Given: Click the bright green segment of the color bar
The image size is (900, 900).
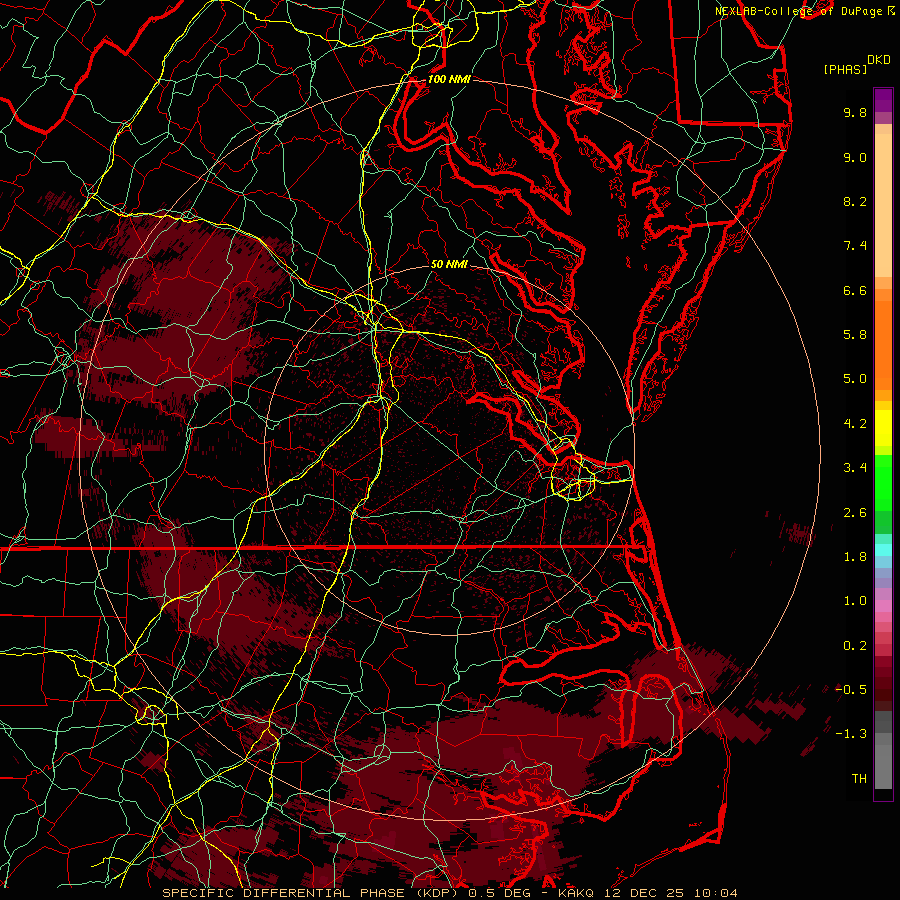Looking at the screenshot, I should [883, 483].
